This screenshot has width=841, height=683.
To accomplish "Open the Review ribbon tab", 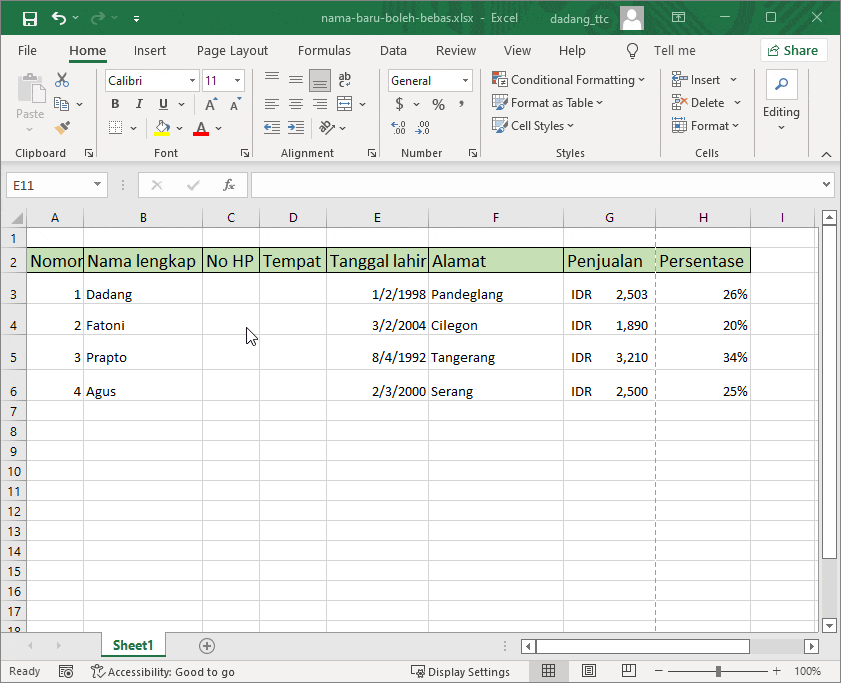I will [x=456, y=50].
